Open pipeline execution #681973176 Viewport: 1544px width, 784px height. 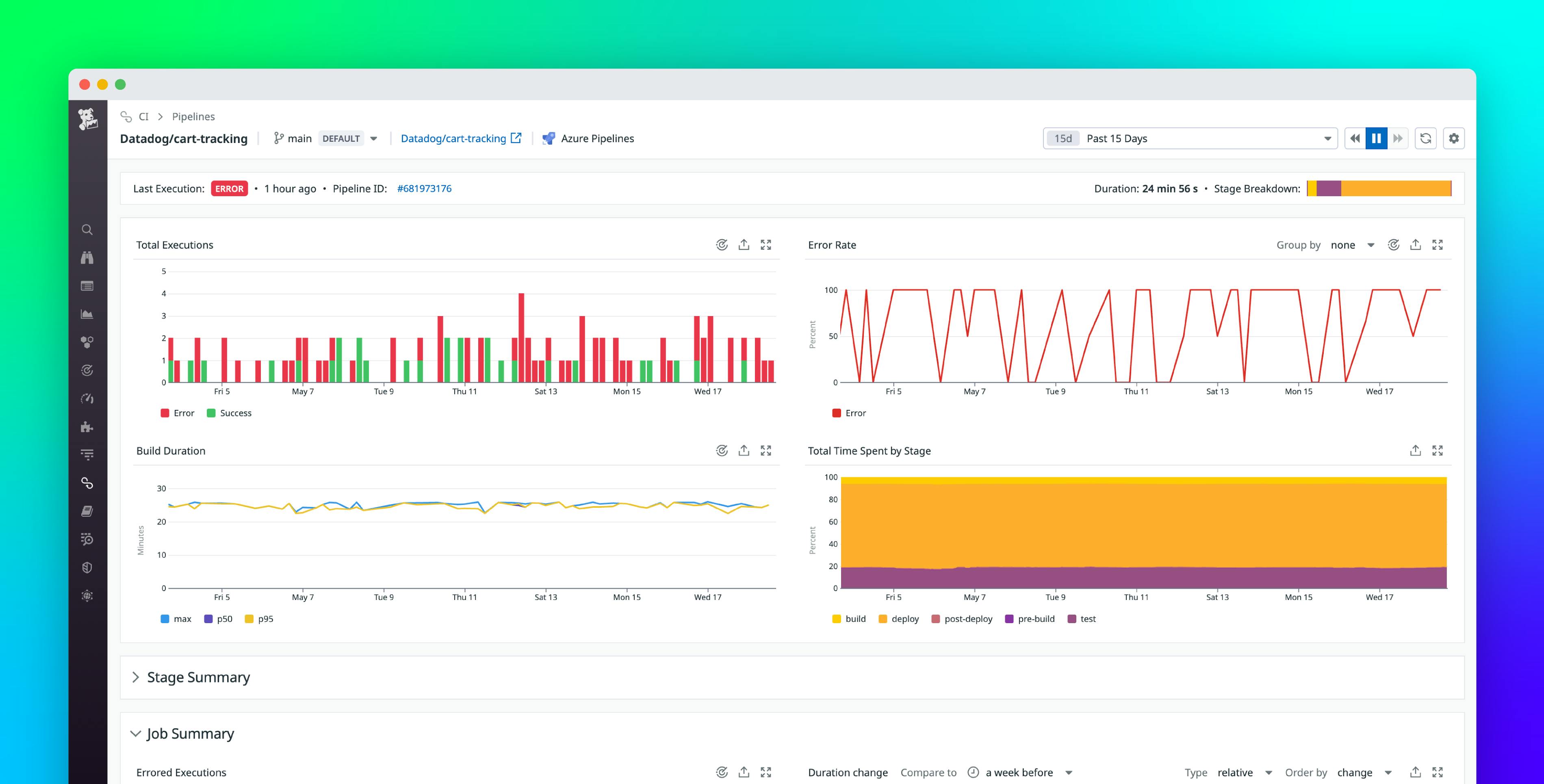[x=424, y=188]
